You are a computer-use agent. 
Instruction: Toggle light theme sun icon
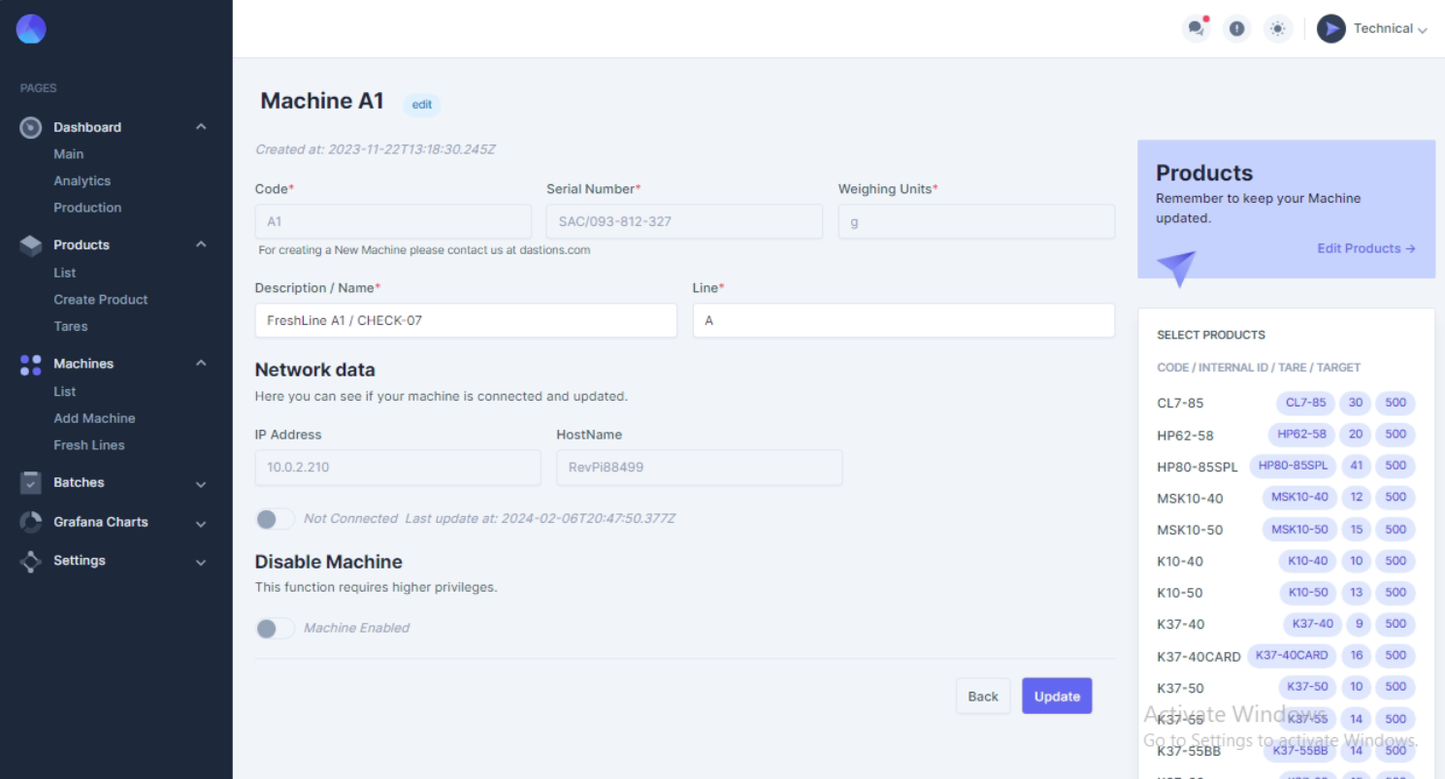[1277, 29]
